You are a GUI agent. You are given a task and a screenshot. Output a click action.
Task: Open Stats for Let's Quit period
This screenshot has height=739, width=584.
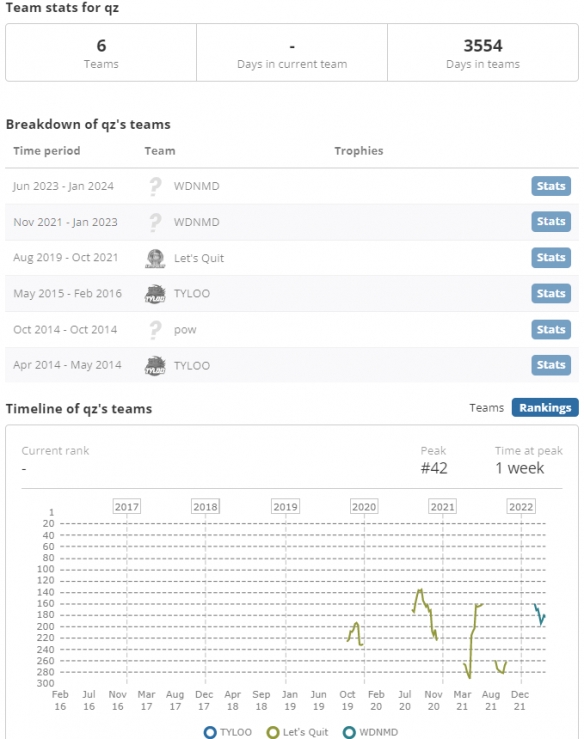[x=551, y=258]
